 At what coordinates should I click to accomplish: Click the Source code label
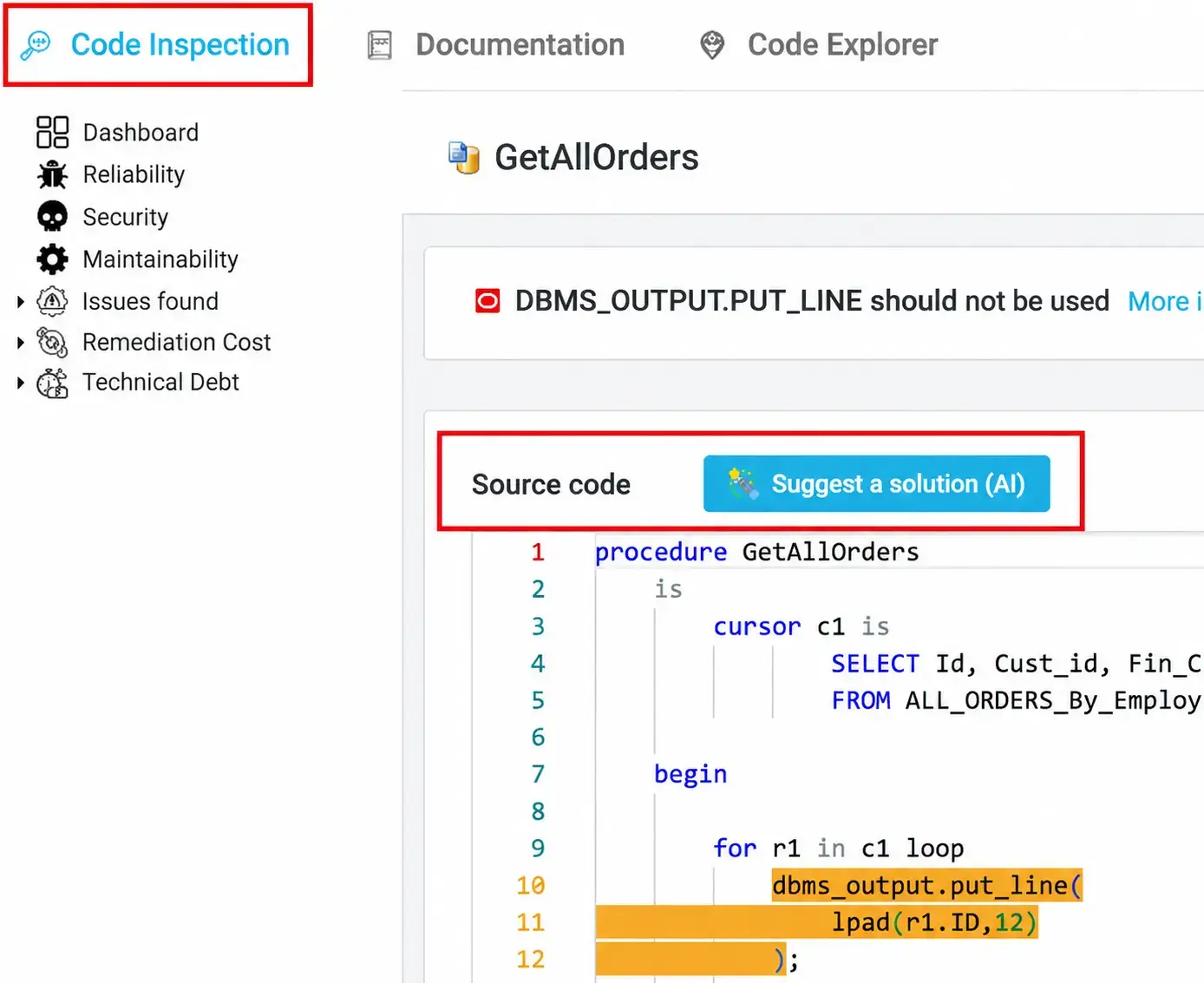(551, 484)
